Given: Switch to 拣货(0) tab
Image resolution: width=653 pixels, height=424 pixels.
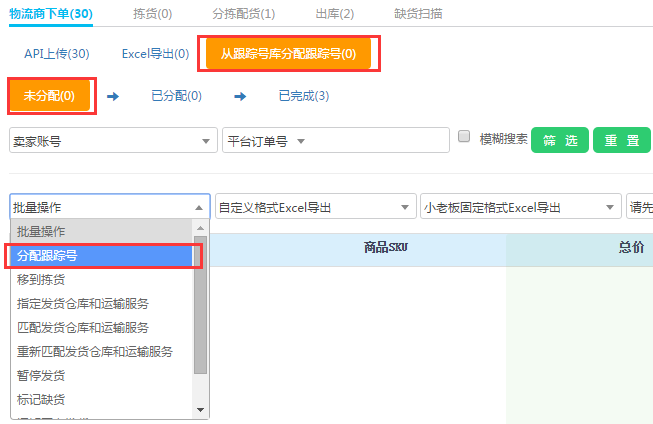Looking at the screenshot, I should pyautogui.click(x=152, y=13).
